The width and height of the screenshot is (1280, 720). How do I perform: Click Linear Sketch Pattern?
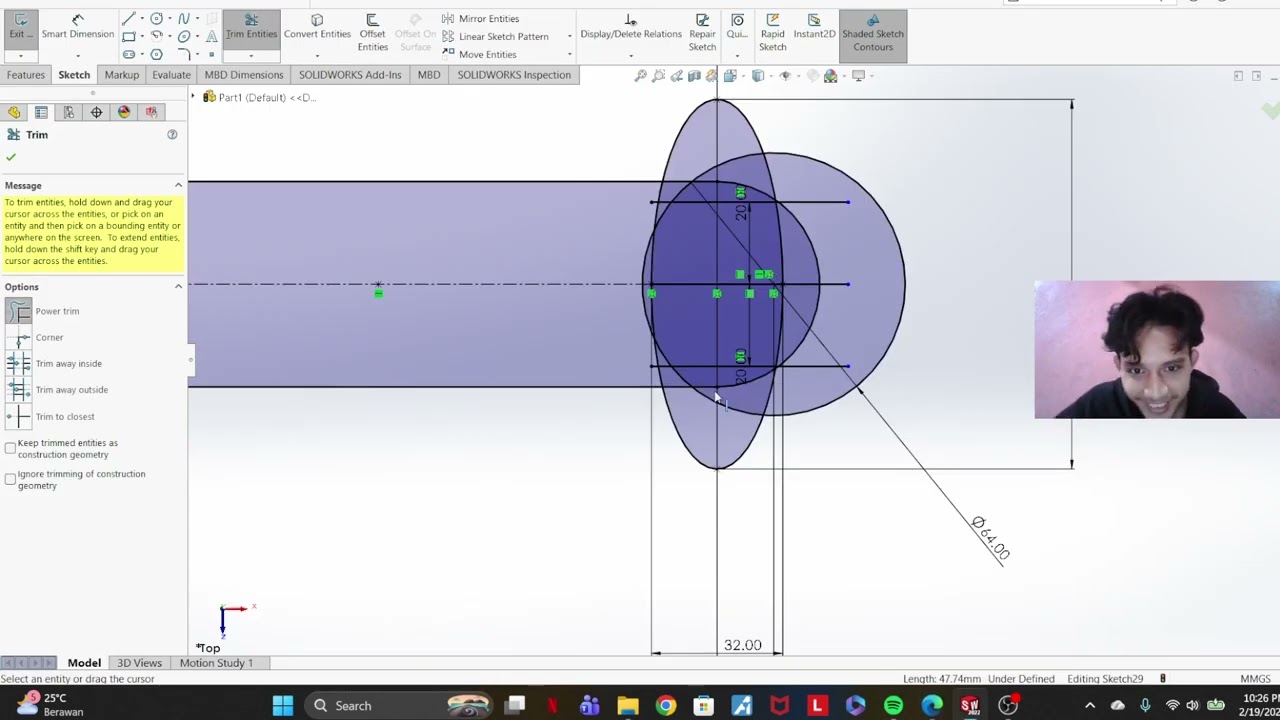(x=494, y=36)
